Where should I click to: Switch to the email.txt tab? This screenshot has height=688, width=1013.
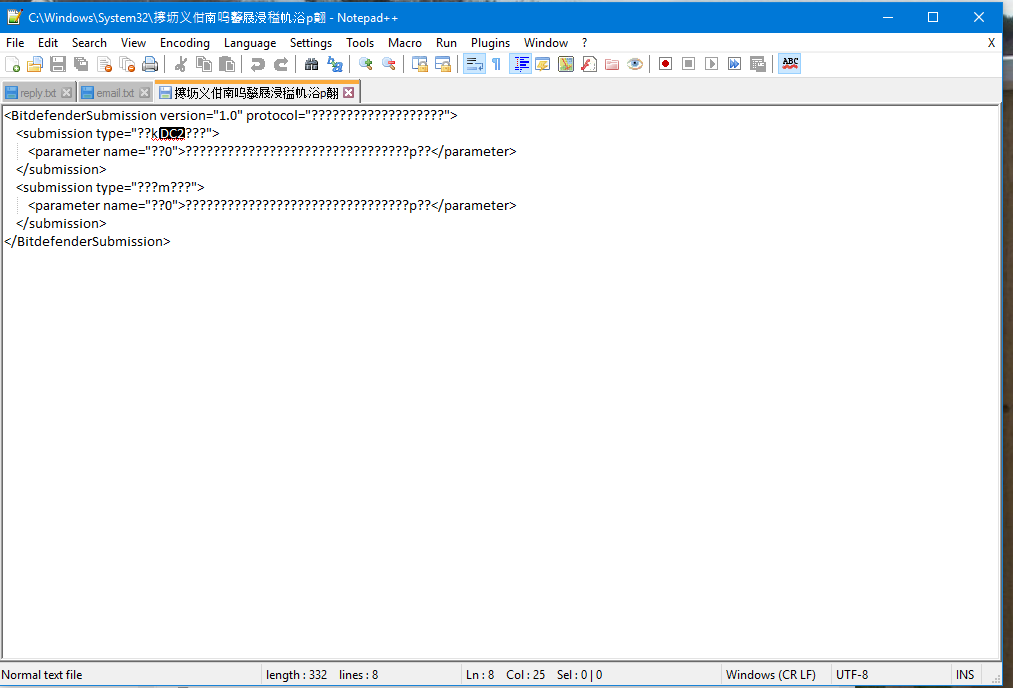coord(115,93)
